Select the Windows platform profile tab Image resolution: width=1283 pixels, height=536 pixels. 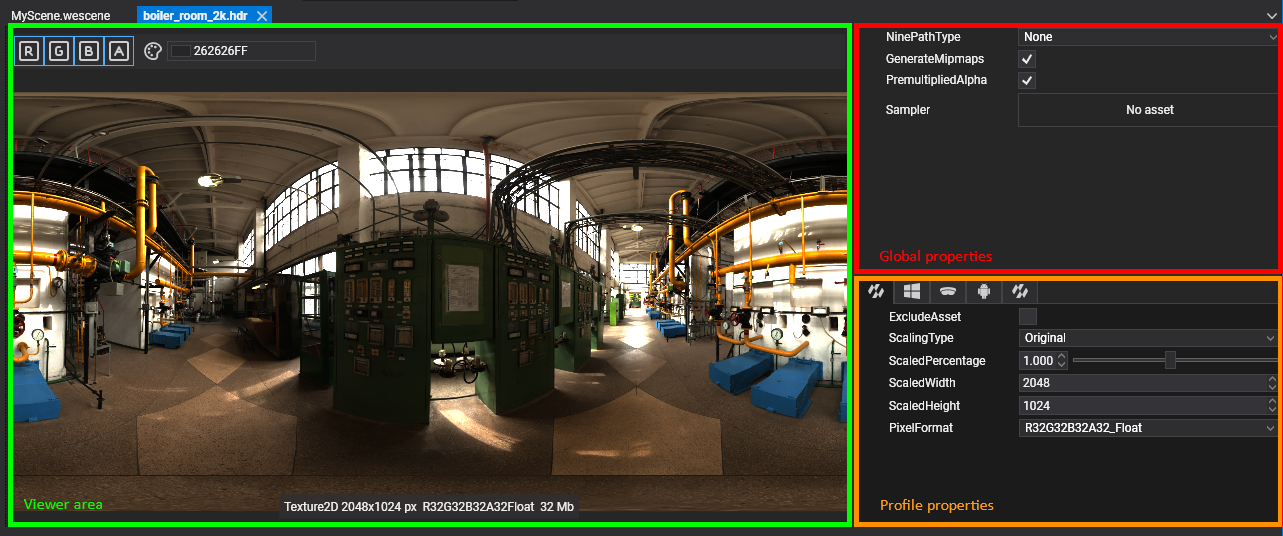[911, 291]
